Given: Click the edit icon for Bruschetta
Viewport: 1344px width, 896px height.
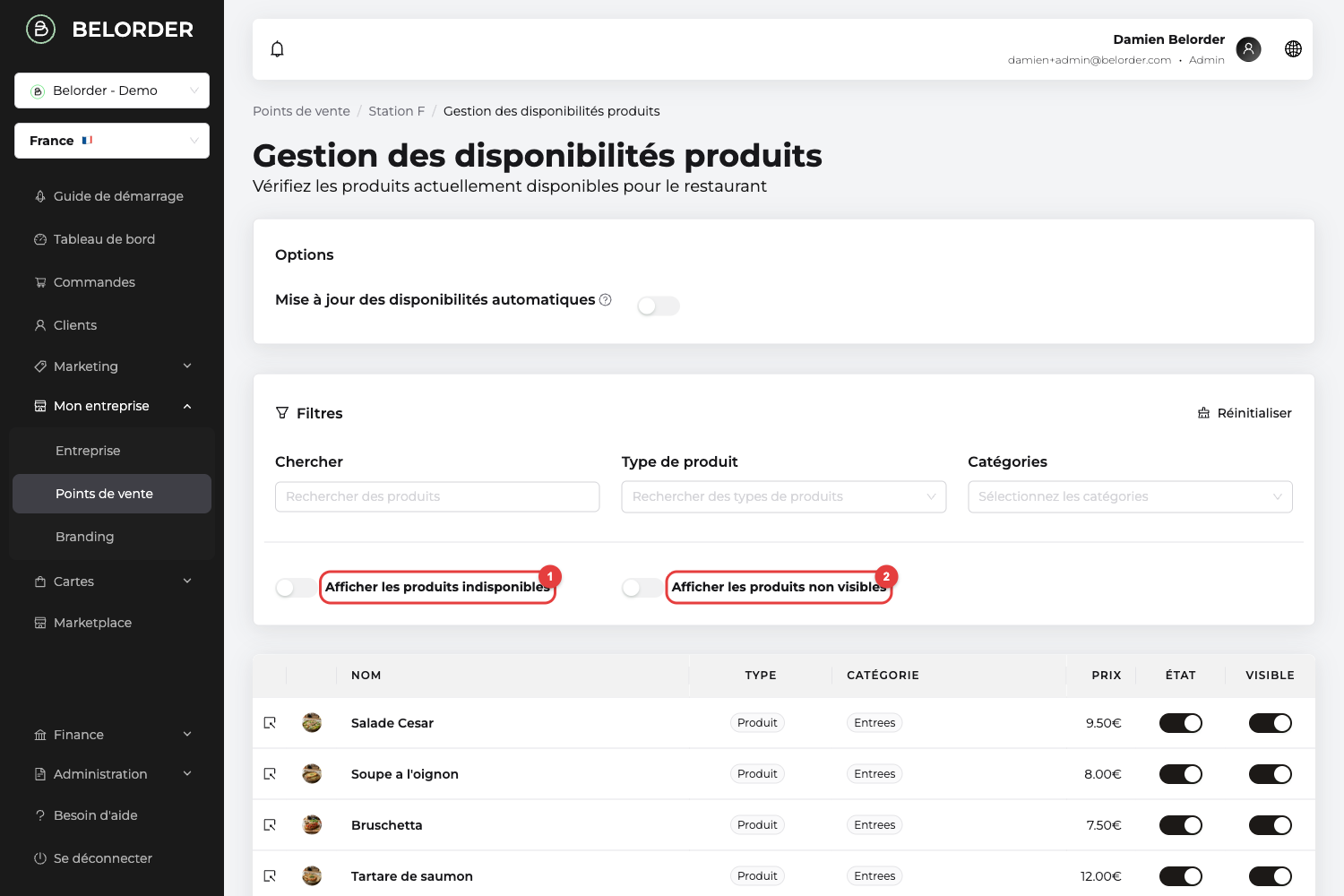Looking at the screenshot, I should coord(270,825).
